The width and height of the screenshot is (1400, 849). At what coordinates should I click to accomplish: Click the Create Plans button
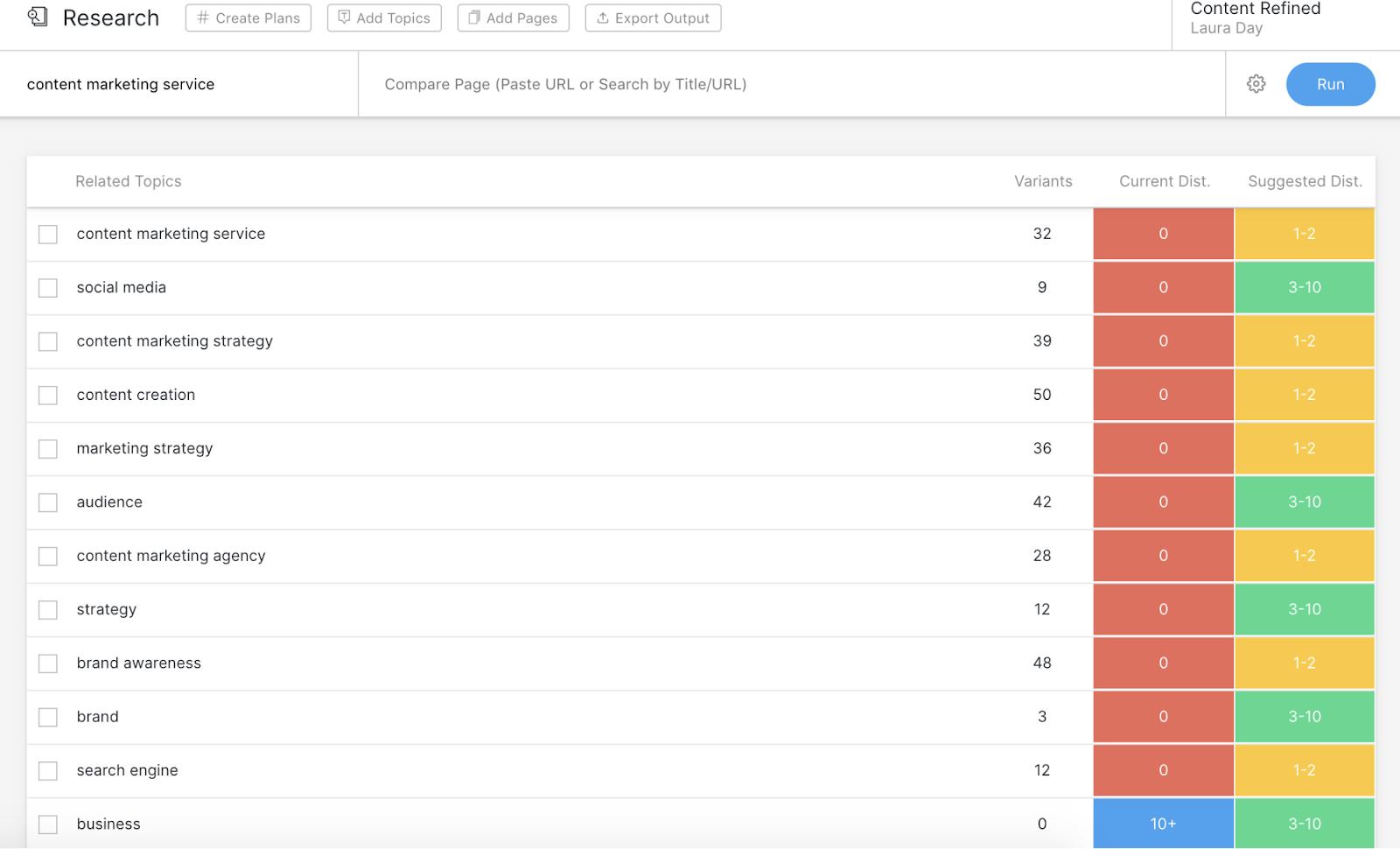coord(248,18)
